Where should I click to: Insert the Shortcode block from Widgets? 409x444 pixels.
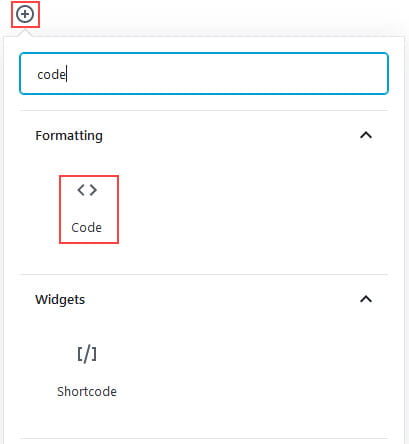[87, 372]
